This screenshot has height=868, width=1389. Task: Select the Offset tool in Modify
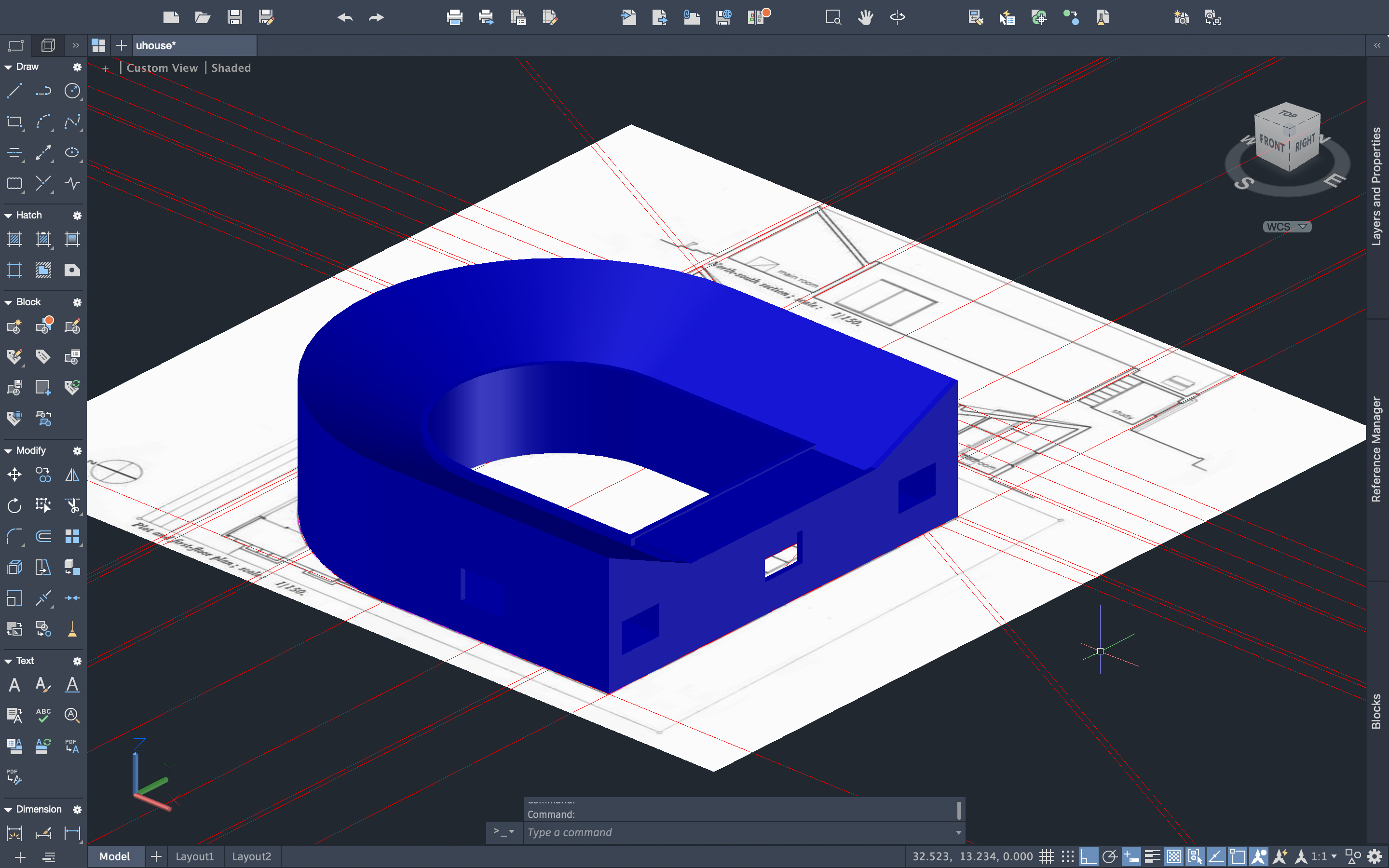(x=43, y=537)
